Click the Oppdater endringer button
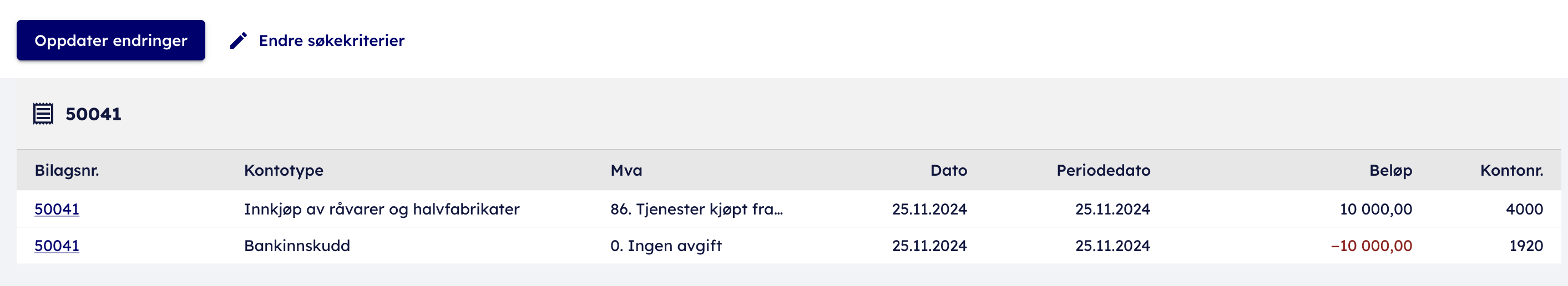The height and width of the screenshot is (286, 1568). [x=110, y=40]
